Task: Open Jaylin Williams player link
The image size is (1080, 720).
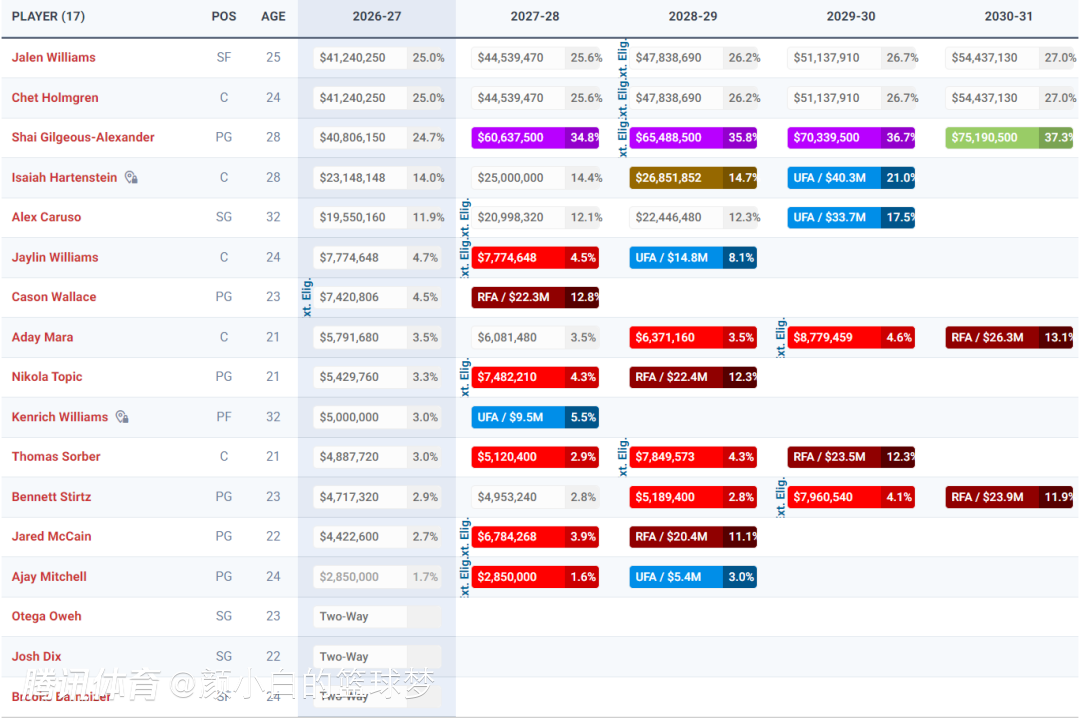Action: coord(55,257)
